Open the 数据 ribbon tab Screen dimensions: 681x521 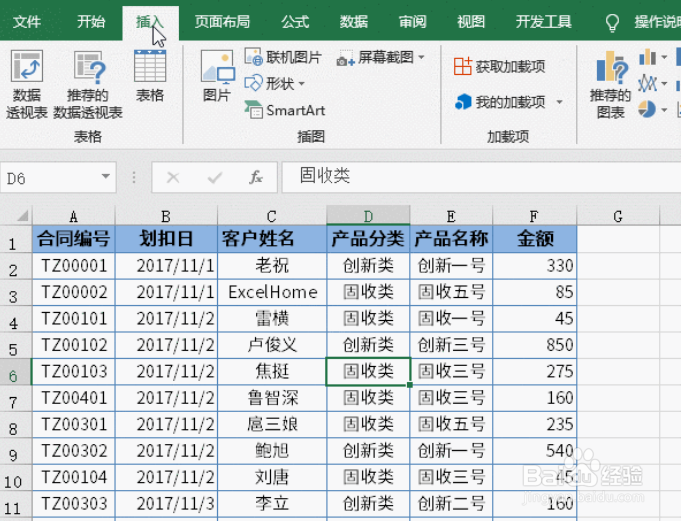pyautogui.click(x=354, y=22)
